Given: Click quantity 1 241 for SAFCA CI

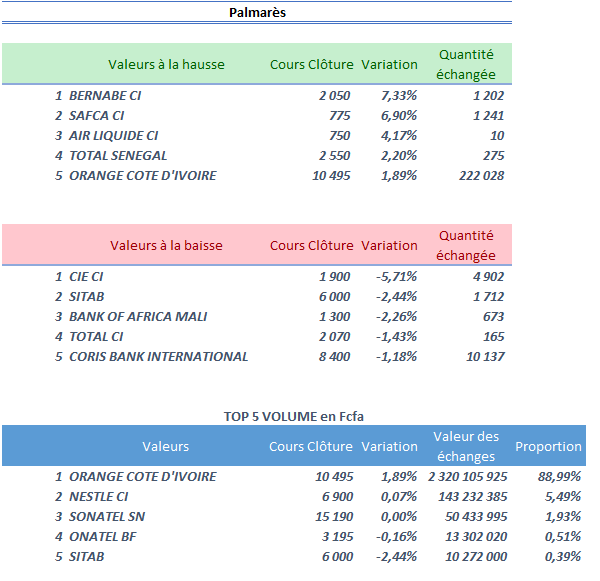Looking at the screenshot, I should tap(488, 115).
